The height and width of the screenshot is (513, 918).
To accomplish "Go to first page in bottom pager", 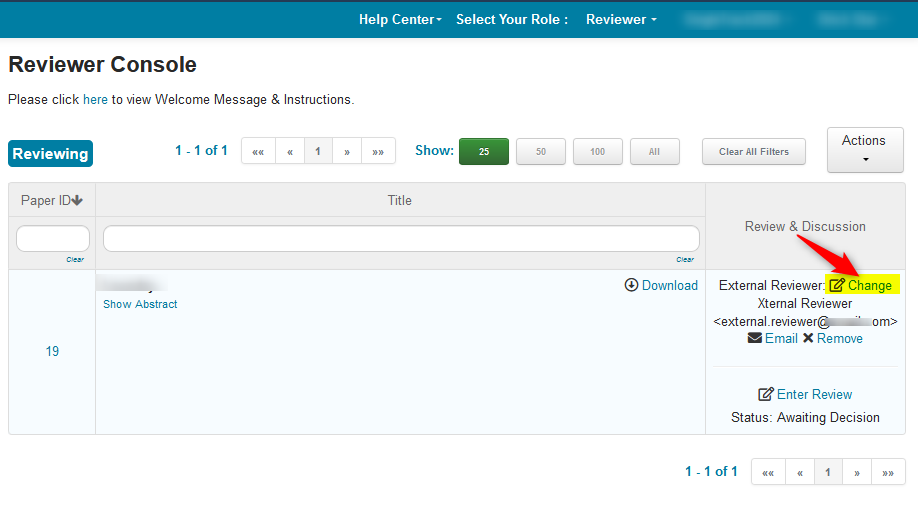I will pyautogui.click(x=768, y=472).
